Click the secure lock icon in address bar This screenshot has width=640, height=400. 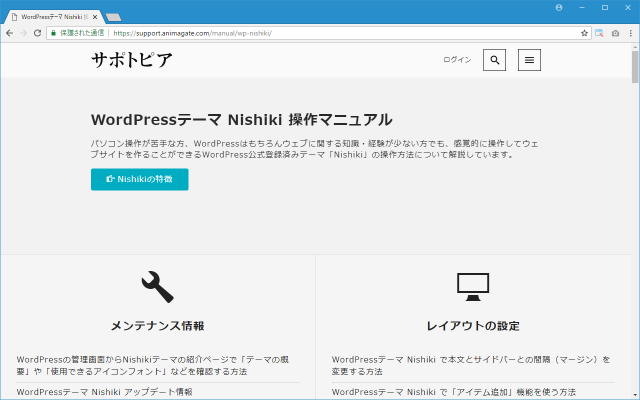coord(53,33)
